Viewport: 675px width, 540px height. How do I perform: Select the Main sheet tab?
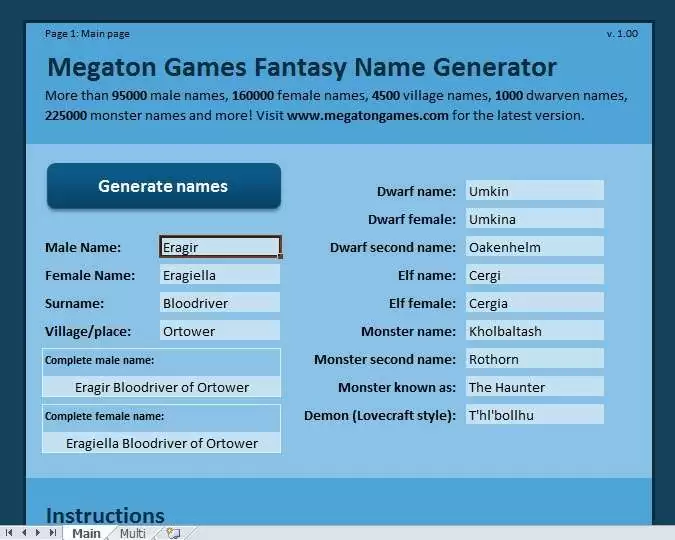[86, 533]
